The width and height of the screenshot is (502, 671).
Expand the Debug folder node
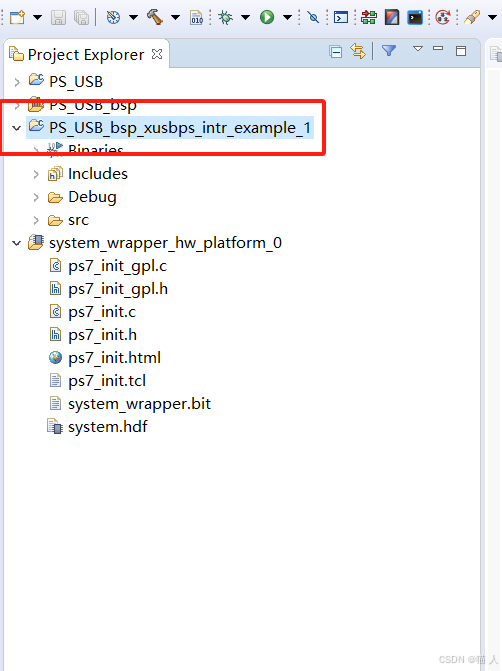tap(36, 197)
